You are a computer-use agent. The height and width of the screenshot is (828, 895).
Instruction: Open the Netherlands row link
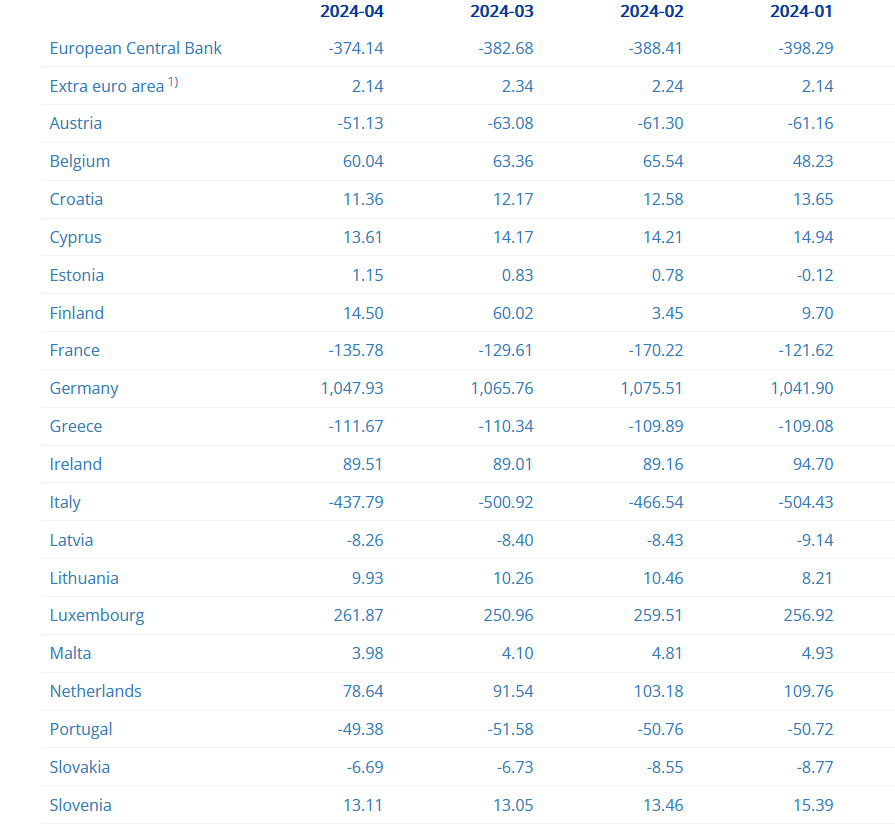96,691
